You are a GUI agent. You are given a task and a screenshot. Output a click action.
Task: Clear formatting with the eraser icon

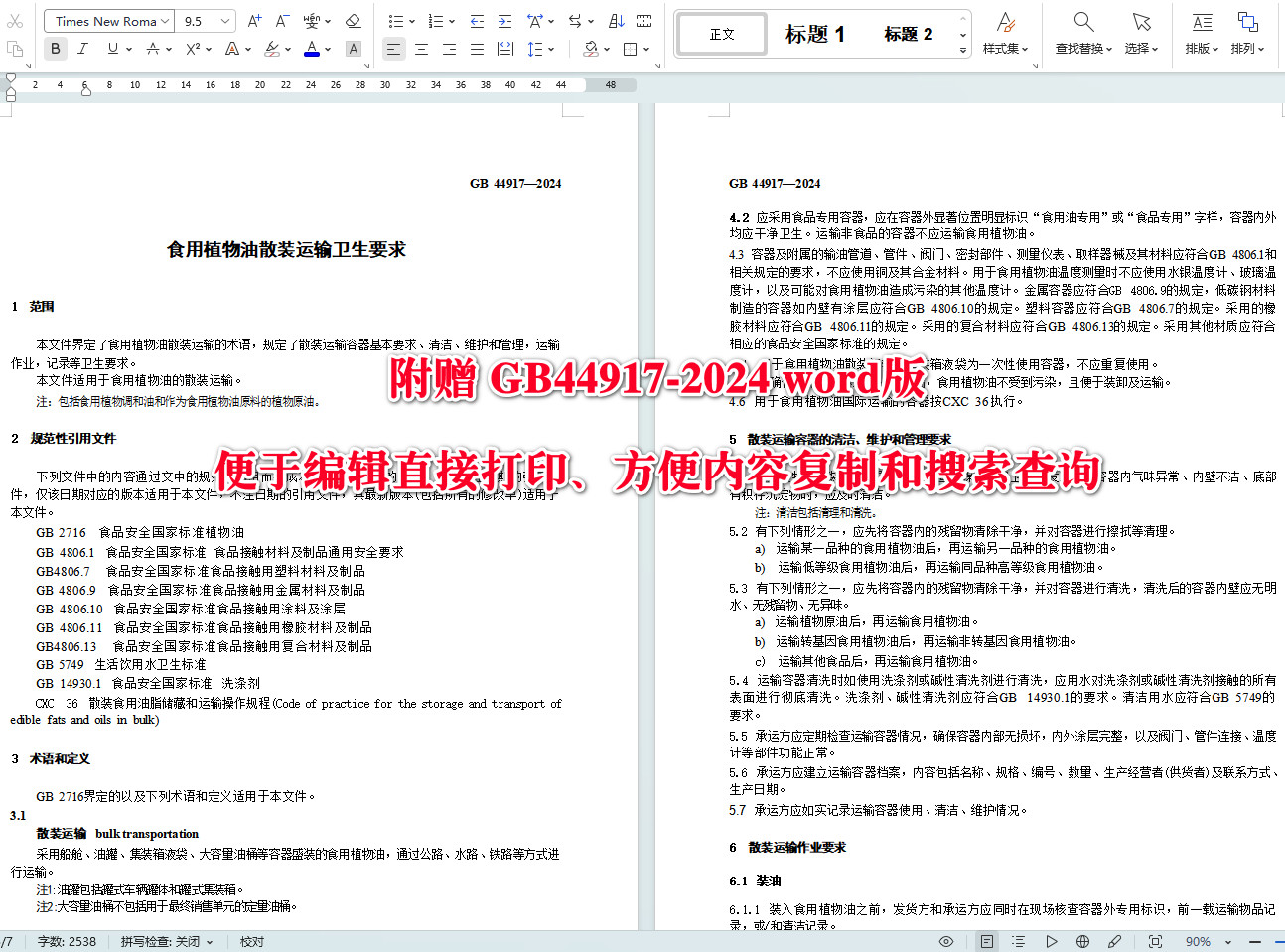(x=353, y=20)
